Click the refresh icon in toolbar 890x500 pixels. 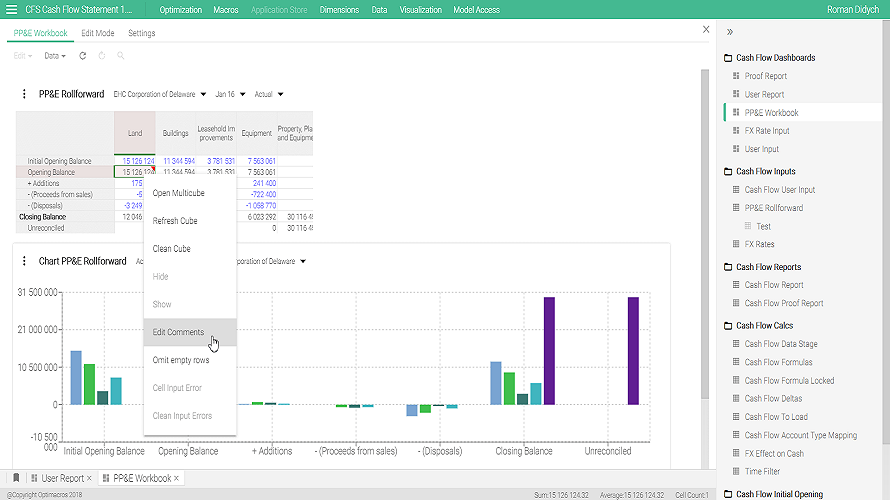[83, 56]
